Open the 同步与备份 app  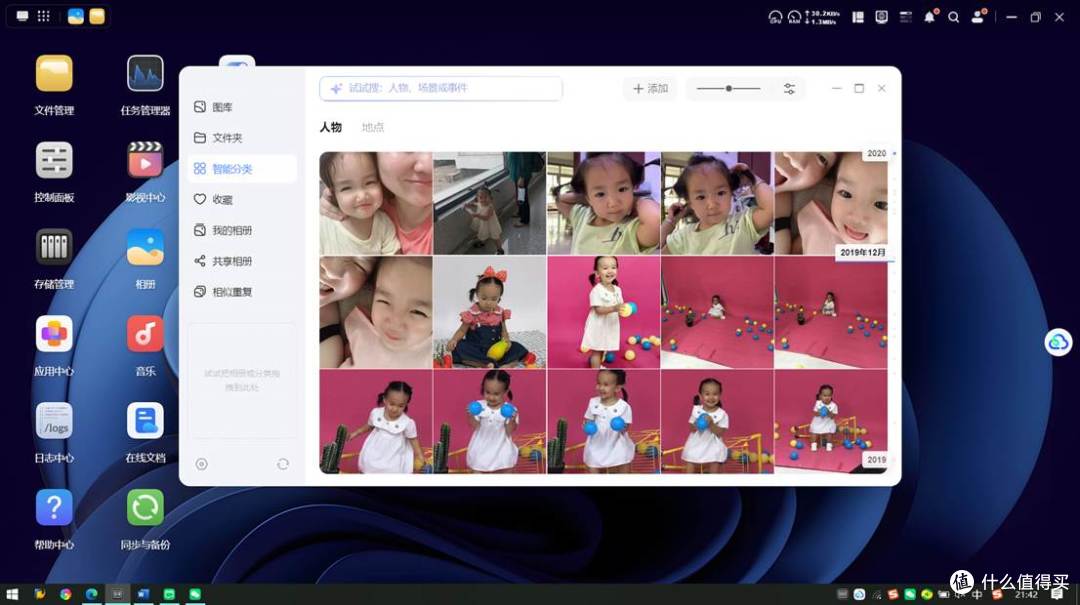[x=145, y=508]
